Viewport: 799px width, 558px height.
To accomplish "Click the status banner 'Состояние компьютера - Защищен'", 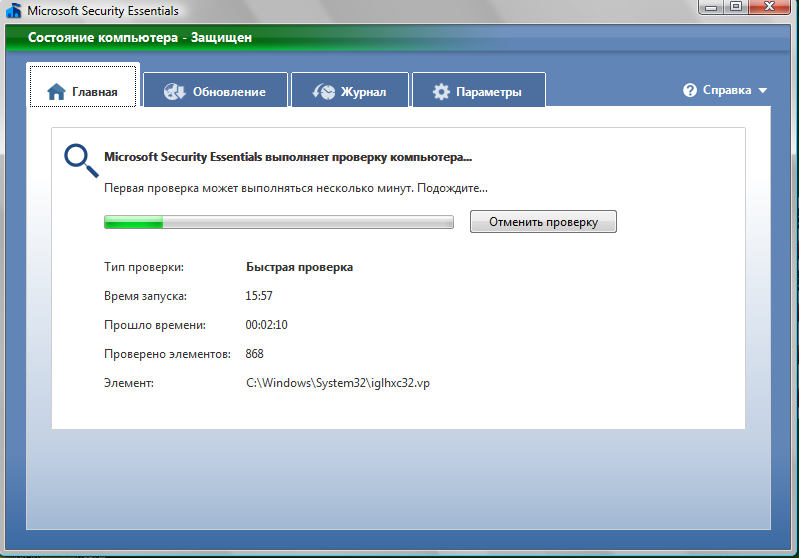I will [x=140, y=38].
